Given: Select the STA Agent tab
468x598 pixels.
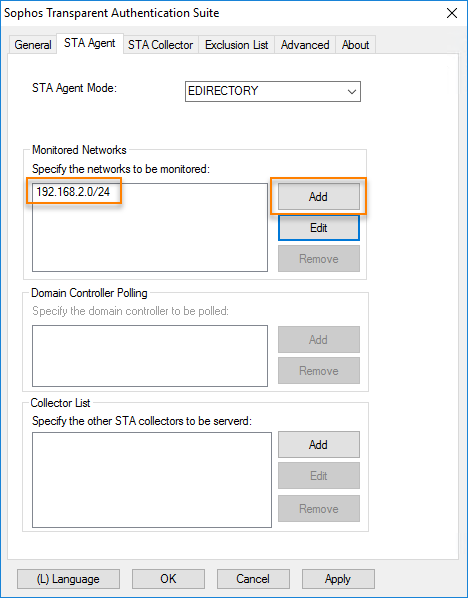Looking at the screenshot, I should pos(90,43).
